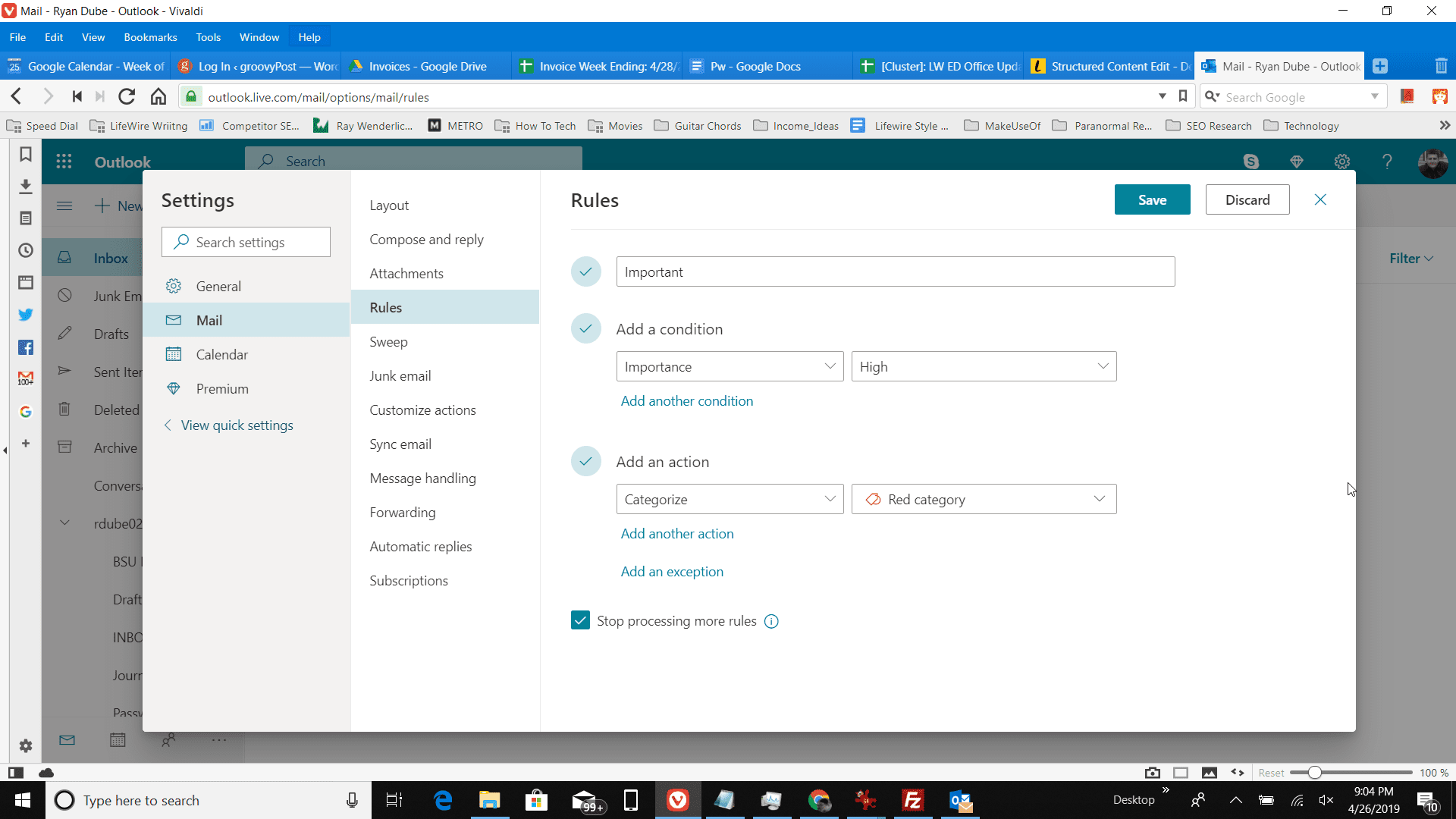Select Mail settings category
Viewport: 1456px width, 819px height.
[210, 319]
